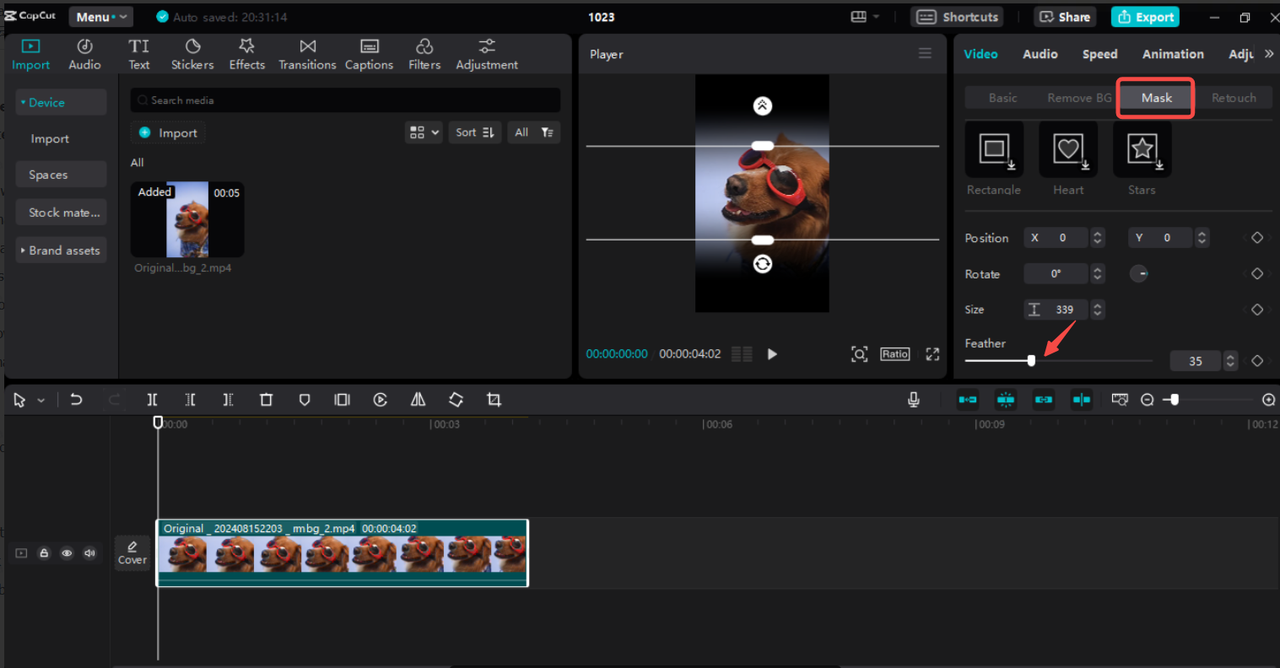Click the microphone record voiceover icon
This screenshot has height=668, width=1280.
point(913,400)
